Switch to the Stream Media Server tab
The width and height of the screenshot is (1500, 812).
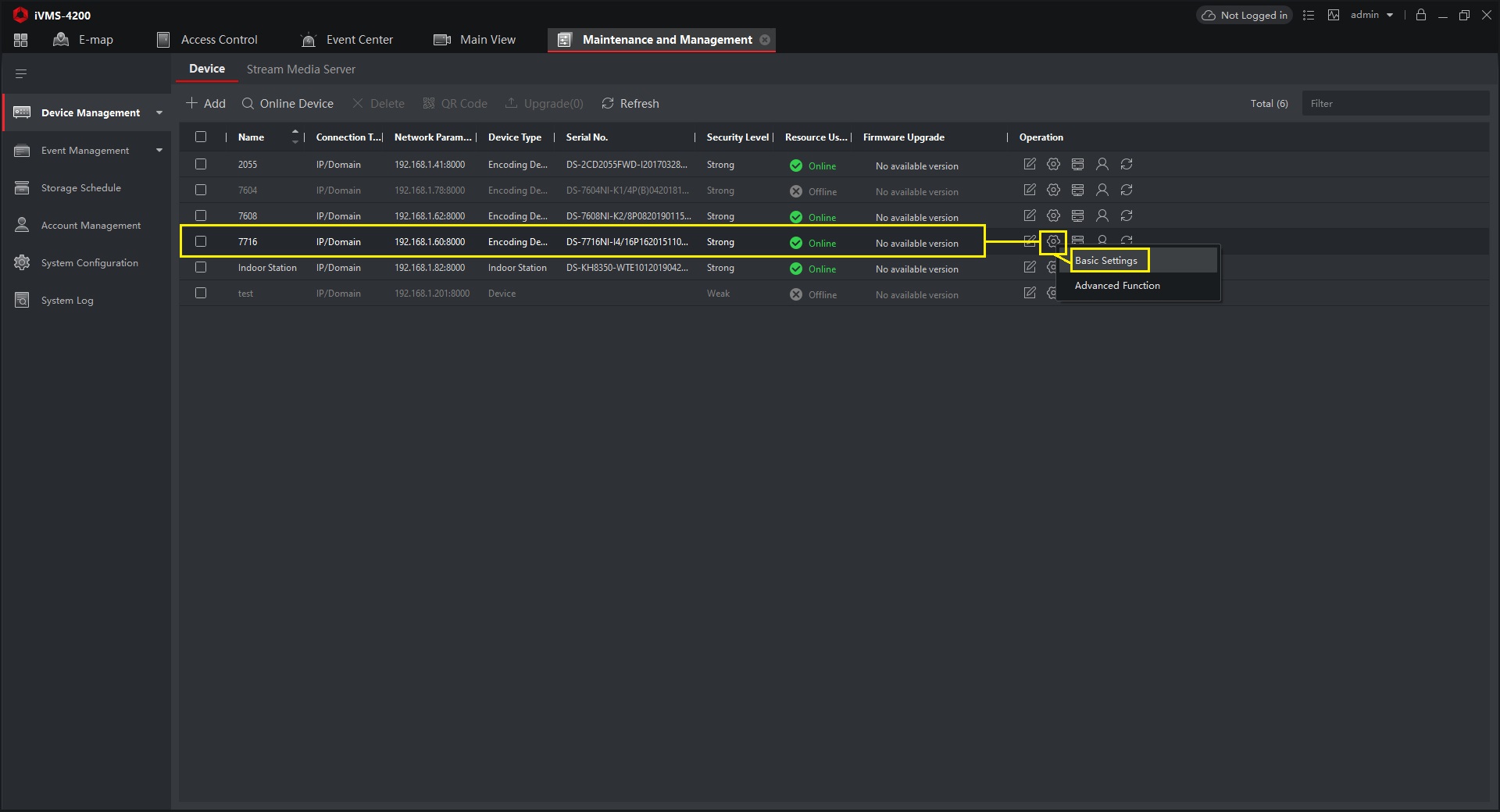(301, 69)
